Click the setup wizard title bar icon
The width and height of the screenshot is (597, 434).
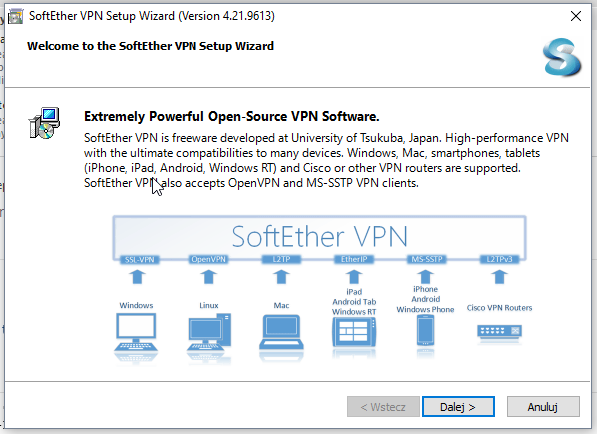(x=16, y=16)
